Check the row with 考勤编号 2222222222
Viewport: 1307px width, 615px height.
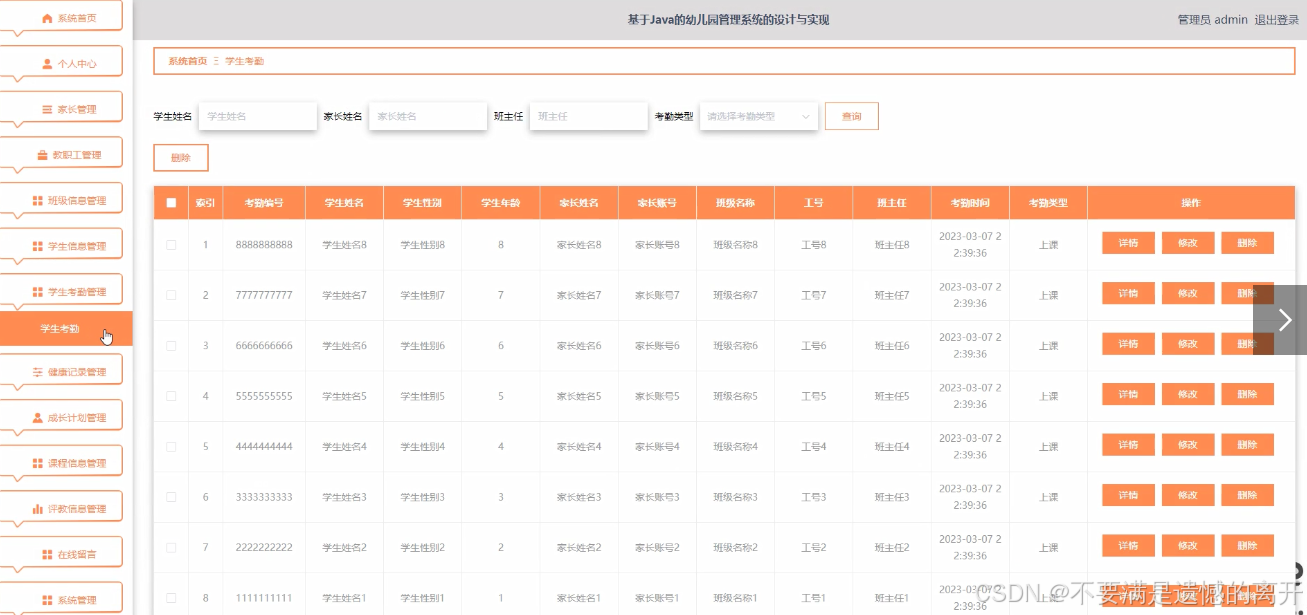tap(171, 548)
